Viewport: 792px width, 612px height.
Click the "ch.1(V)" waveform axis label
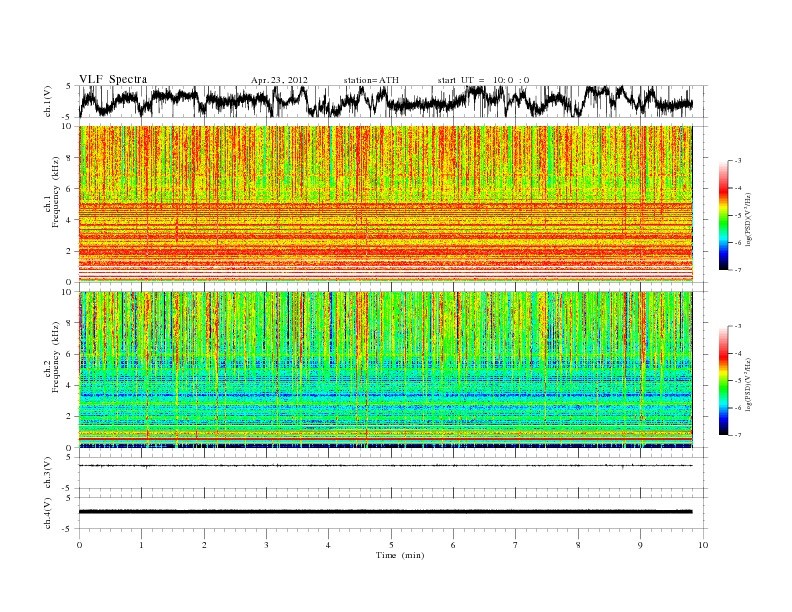click(48, 101)
